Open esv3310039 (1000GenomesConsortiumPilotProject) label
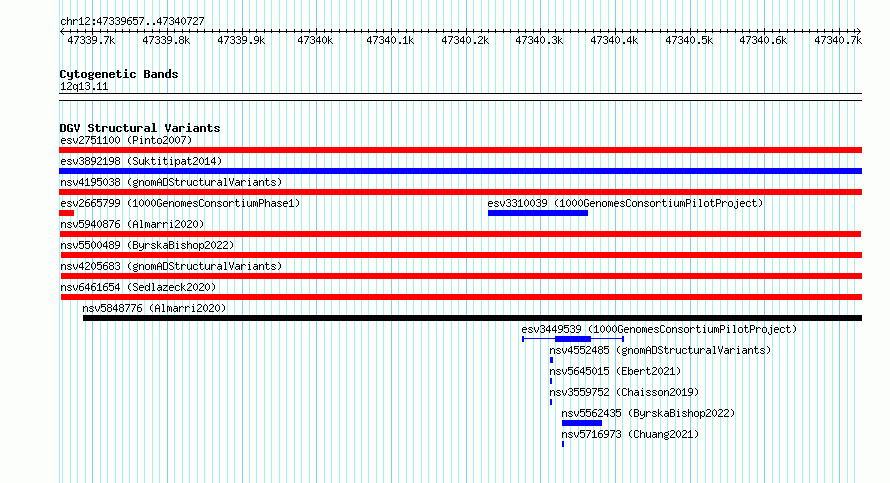The width and height of the screenshot is (890, 483). point(625,203)
